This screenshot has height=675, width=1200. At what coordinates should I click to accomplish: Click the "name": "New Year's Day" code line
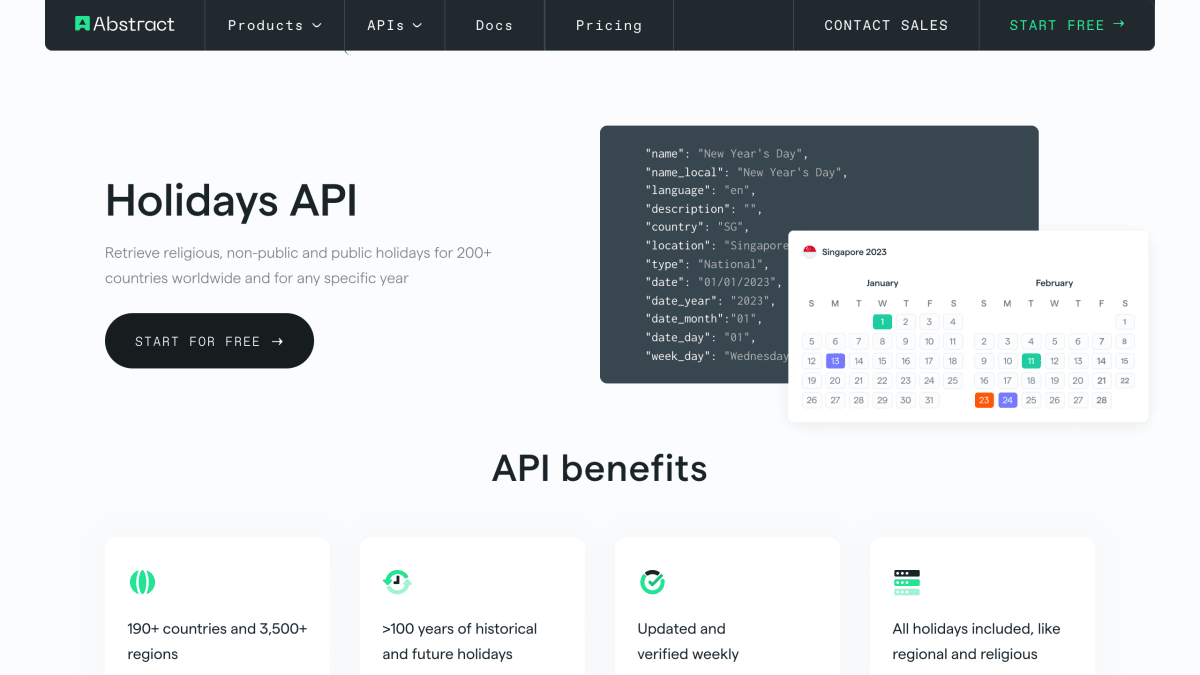[x=727, y=154]
